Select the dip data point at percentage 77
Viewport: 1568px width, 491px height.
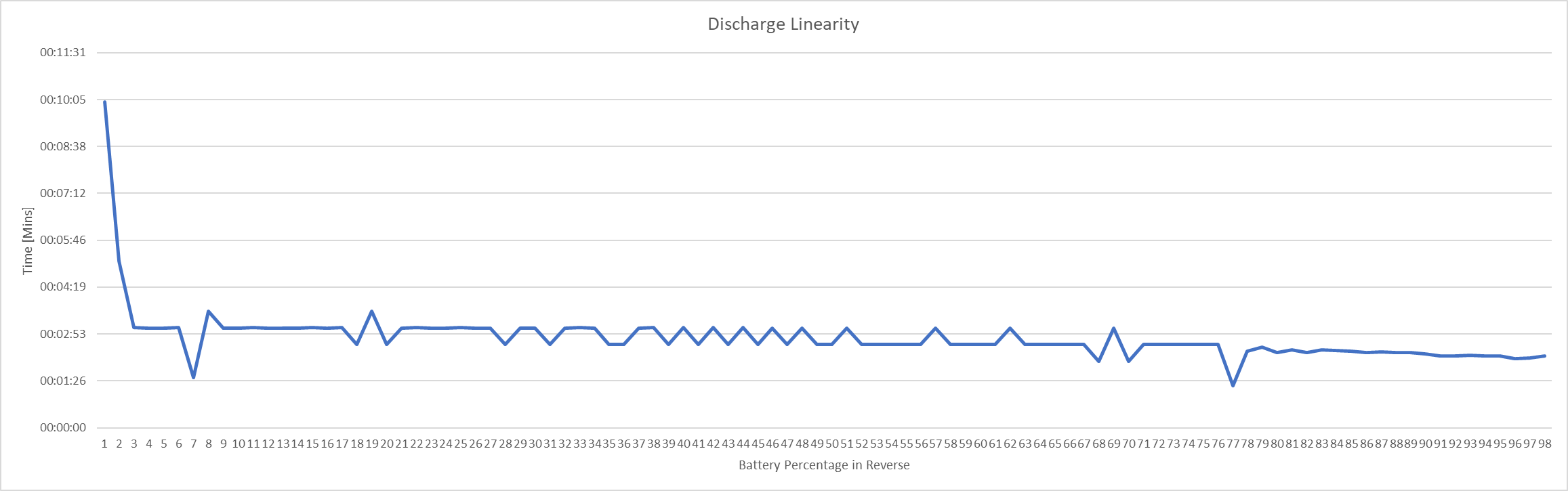tap(1233, 385)
